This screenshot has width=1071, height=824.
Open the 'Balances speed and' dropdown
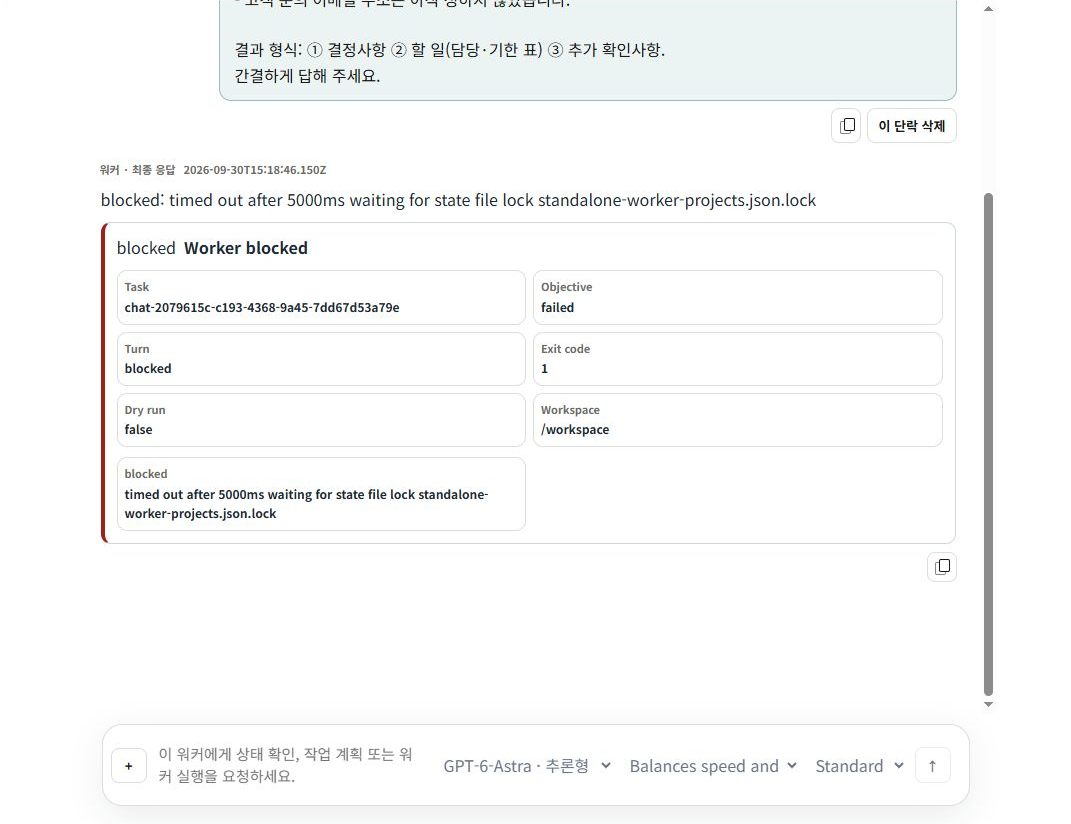pos(713,766)
